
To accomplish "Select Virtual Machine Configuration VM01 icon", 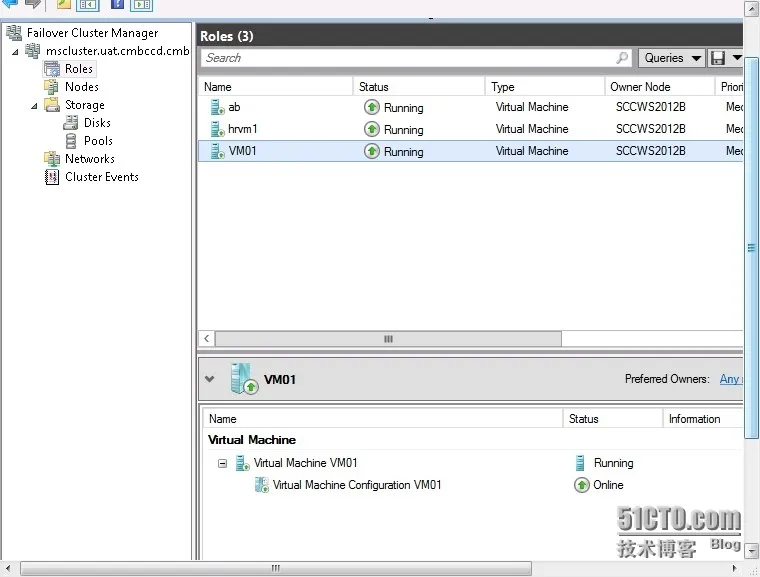I will click(262, 485).
